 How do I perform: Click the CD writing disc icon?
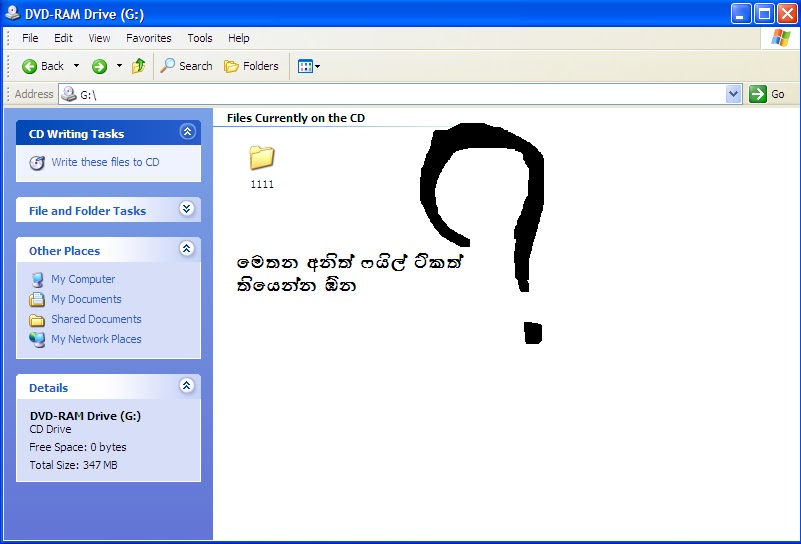click(x=37, y=162)
